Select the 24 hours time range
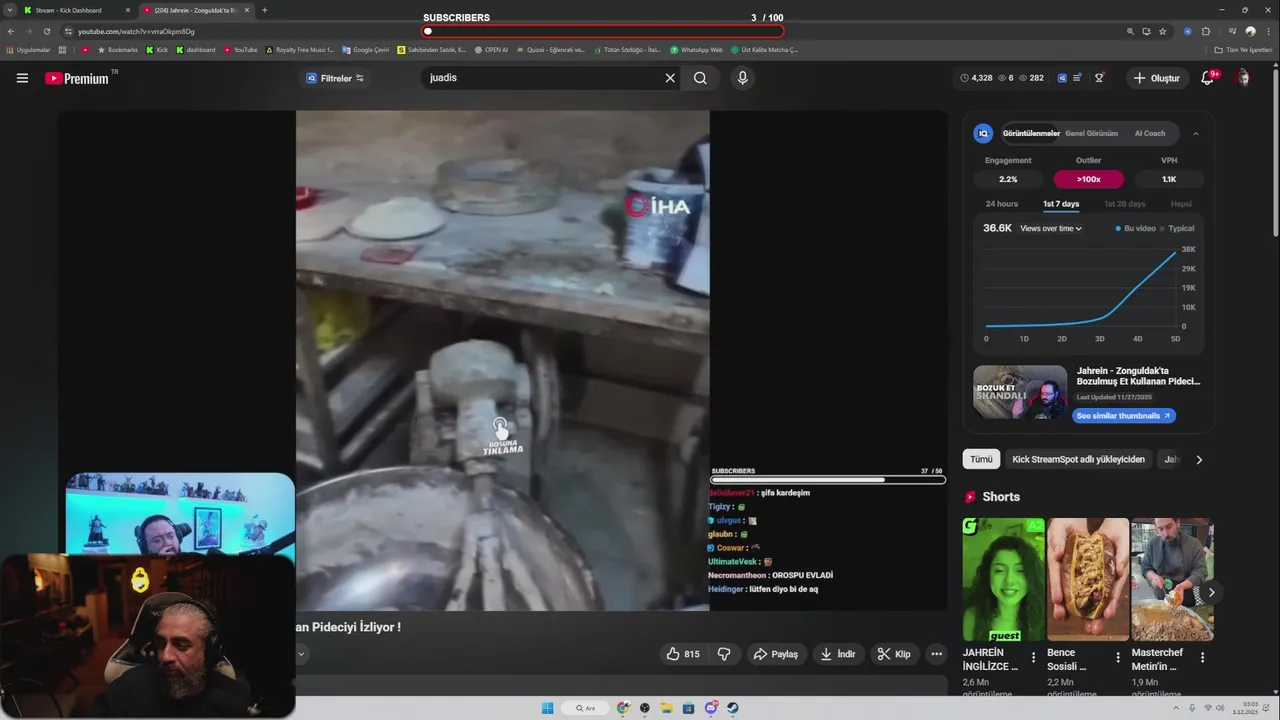This screenshot has width=1280, height=720. pos(1002,204)
